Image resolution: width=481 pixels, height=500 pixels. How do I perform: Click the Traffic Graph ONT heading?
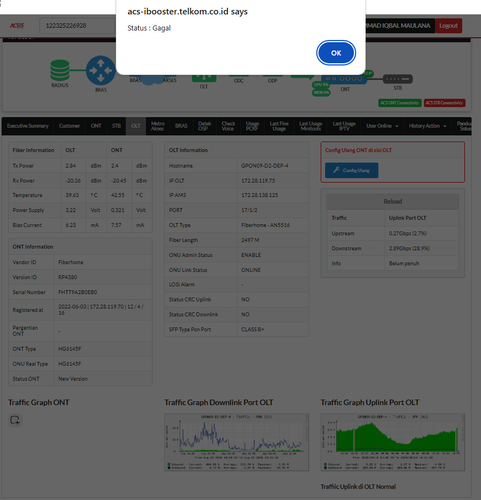[x=39, y=402]
